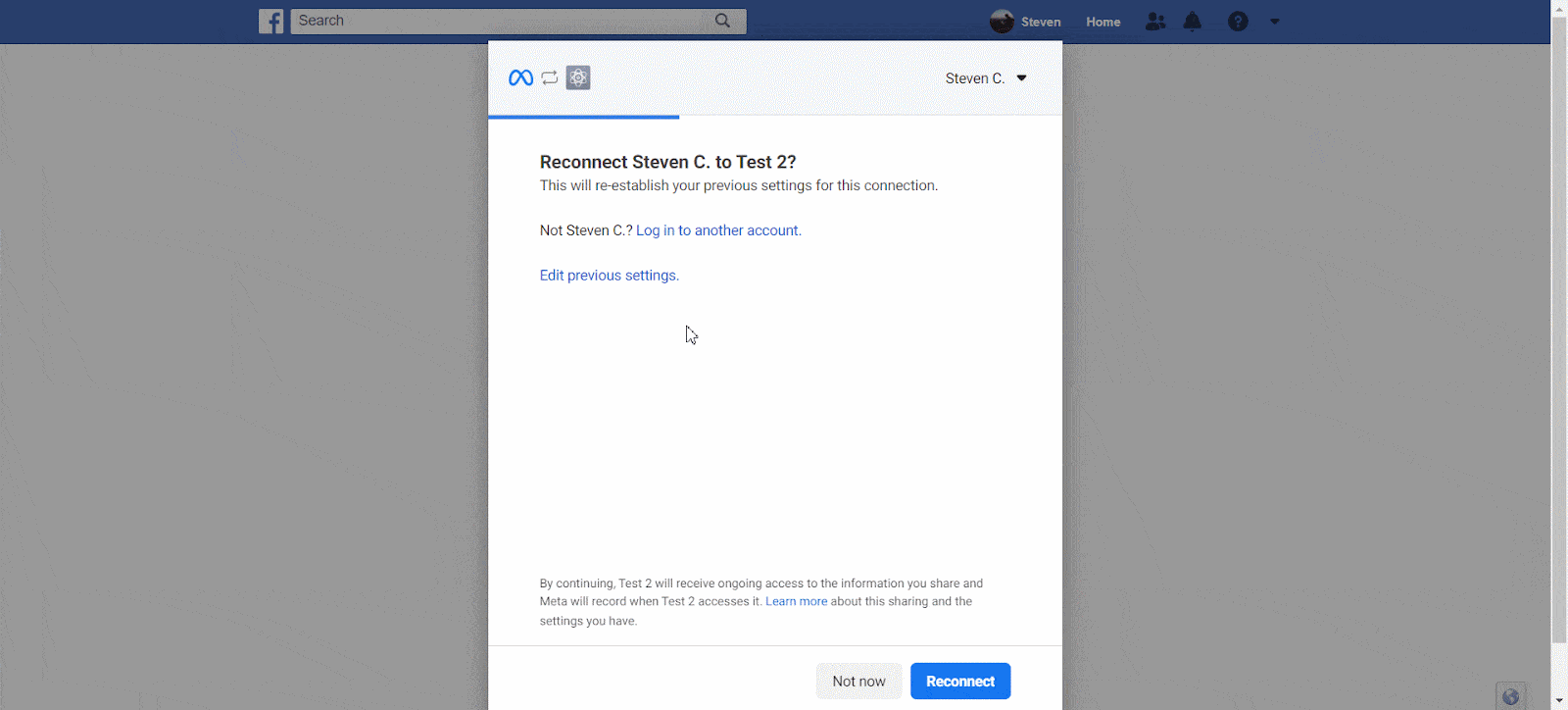The height and width of the screenshot is (710, 1568).
Task: Click the Meta infinity logo
Action: coord(521,77)
